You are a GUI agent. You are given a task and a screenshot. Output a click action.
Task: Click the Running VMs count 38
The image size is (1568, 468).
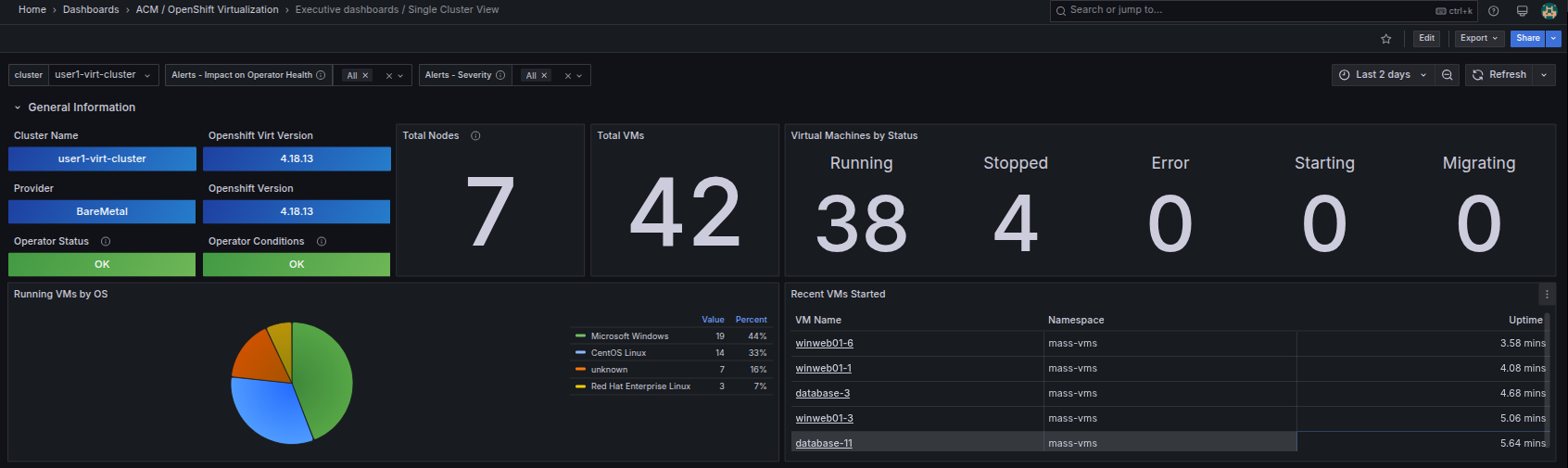(x=861, y=223)
